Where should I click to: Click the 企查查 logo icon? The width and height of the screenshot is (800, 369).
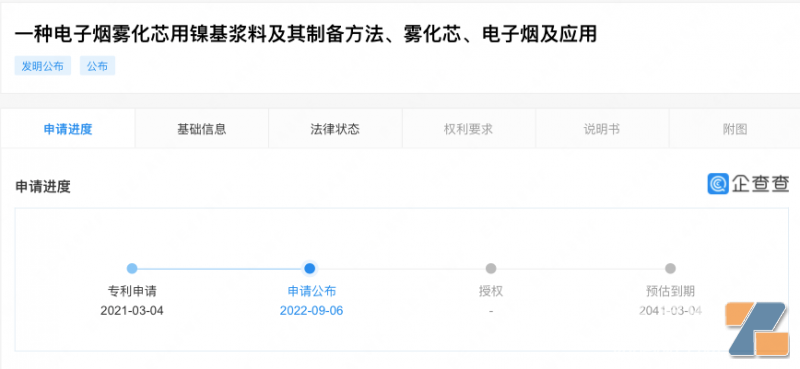click(718, 184)
